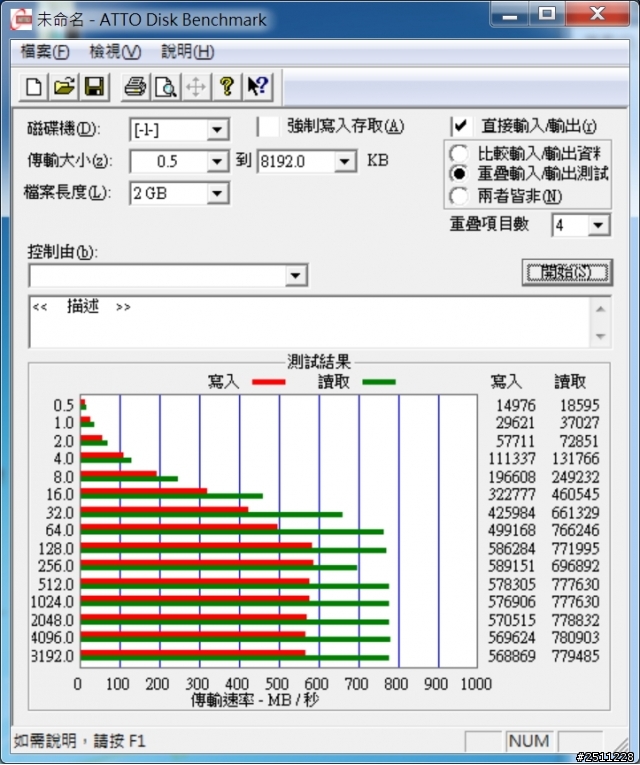Click the 128.0 transfer size row label
Screen dimensions: 640x765
(56, 549)
